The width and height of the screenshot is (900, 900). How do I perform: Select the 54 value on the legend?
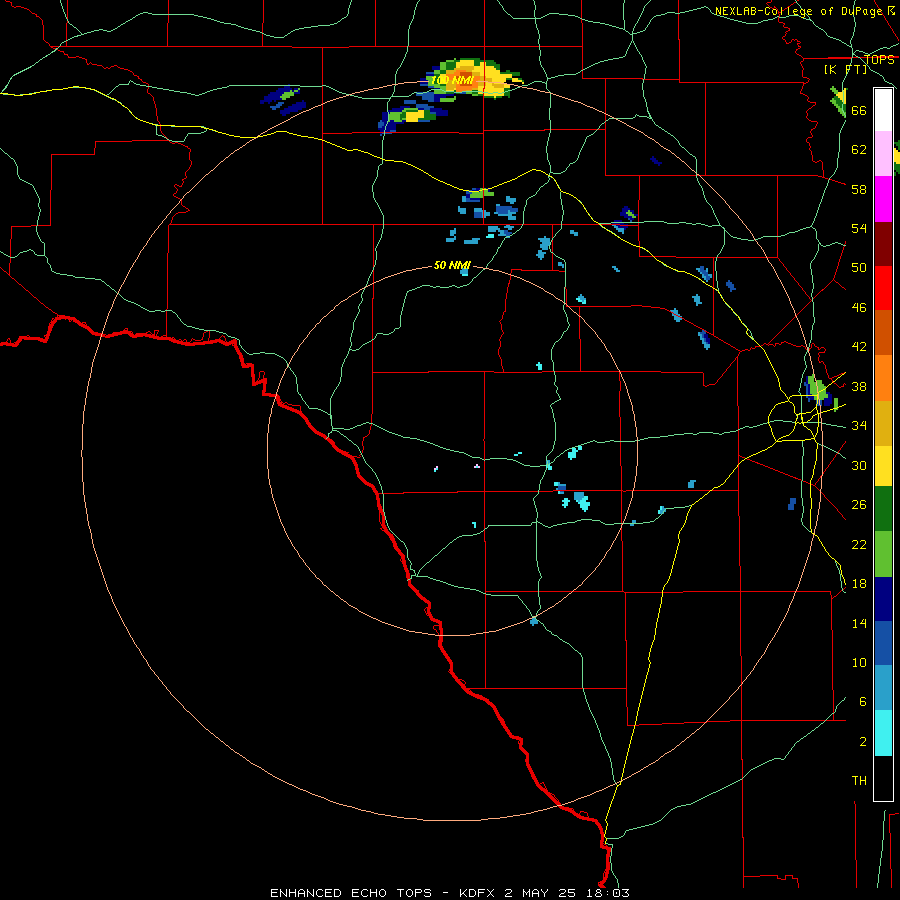tap(859, 228)
